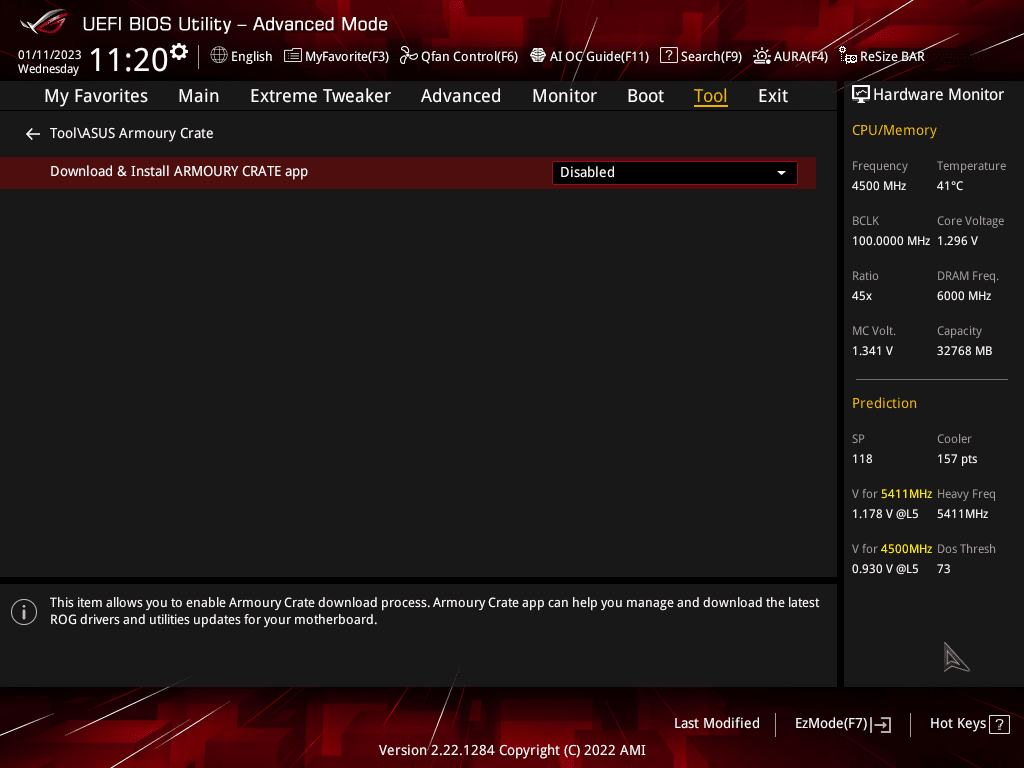Click the info icon in the help area
1024x768 pixels.
click(x=24, y=612)
